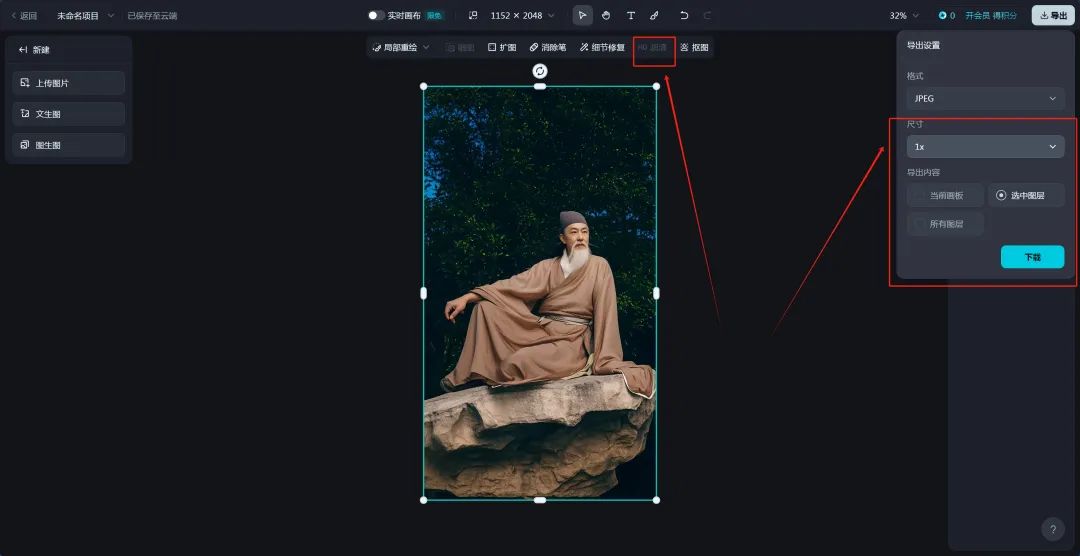This screenshot has width=1080, height=556.
Task: Click the 已保存至云端 saved status text
Action: [x=152, y=15]
